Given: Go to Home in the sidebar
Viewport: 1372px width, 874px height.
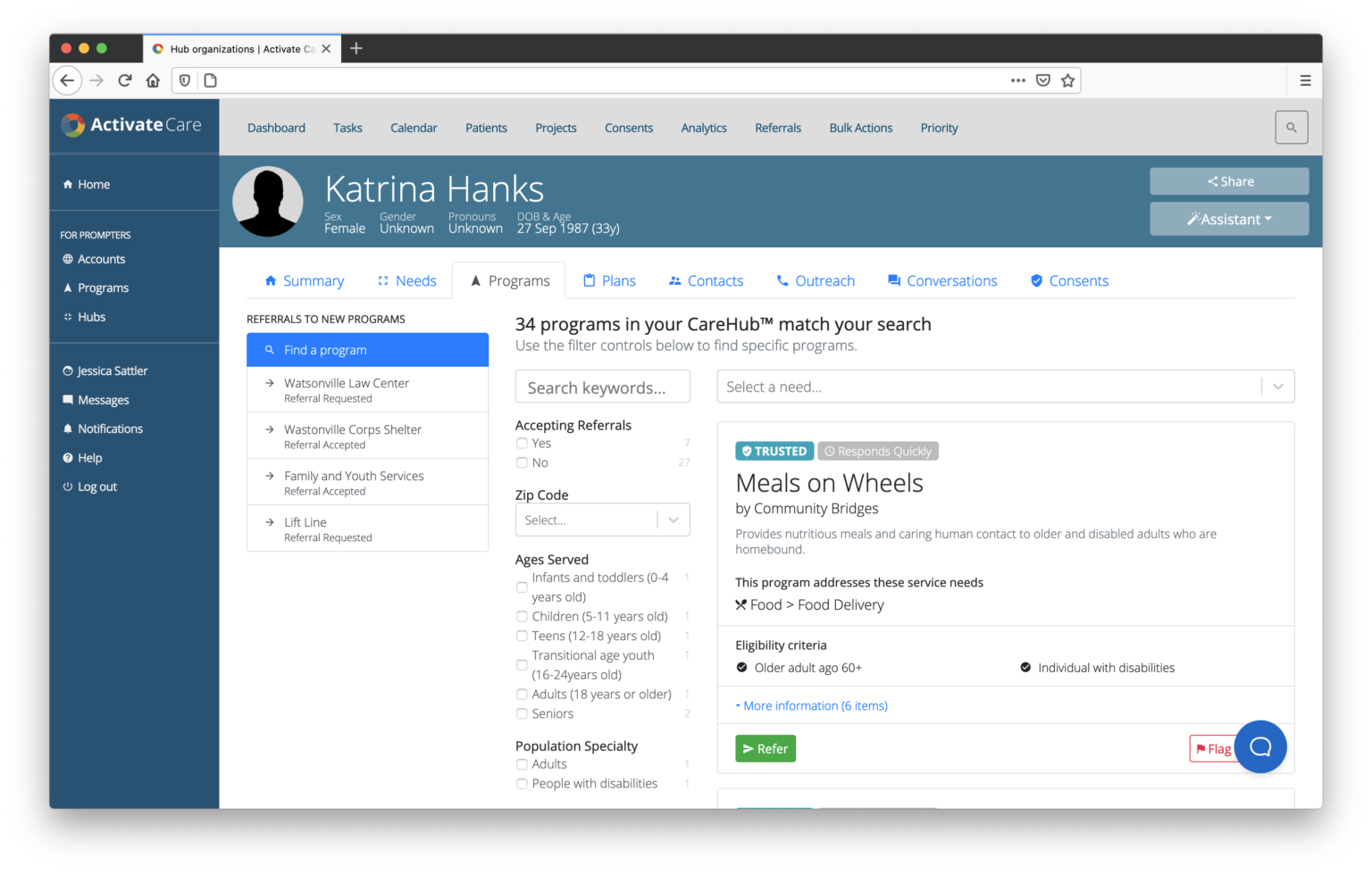Looking at the screenshot, I should 87,185.
